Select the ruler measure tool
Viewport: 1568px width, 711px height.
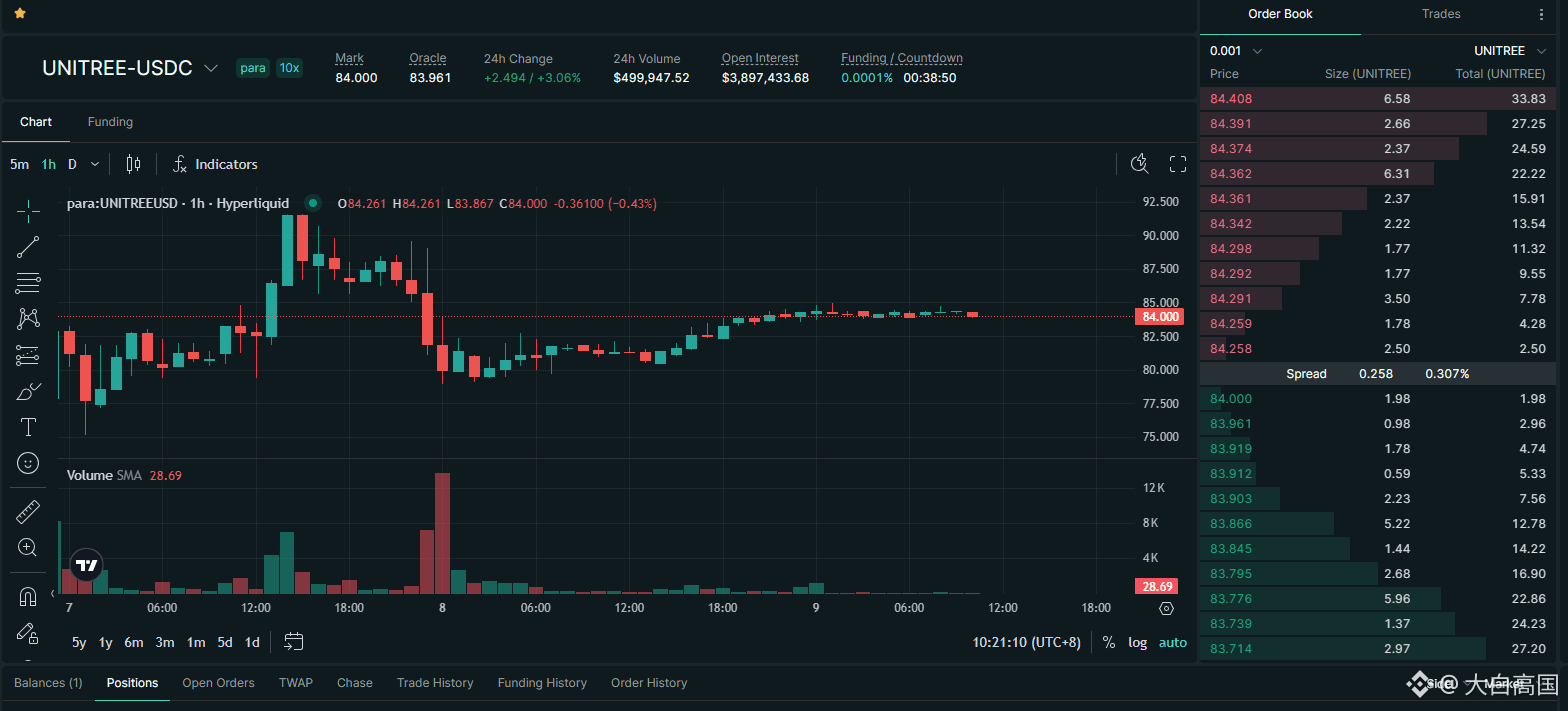tap(28, 512)
